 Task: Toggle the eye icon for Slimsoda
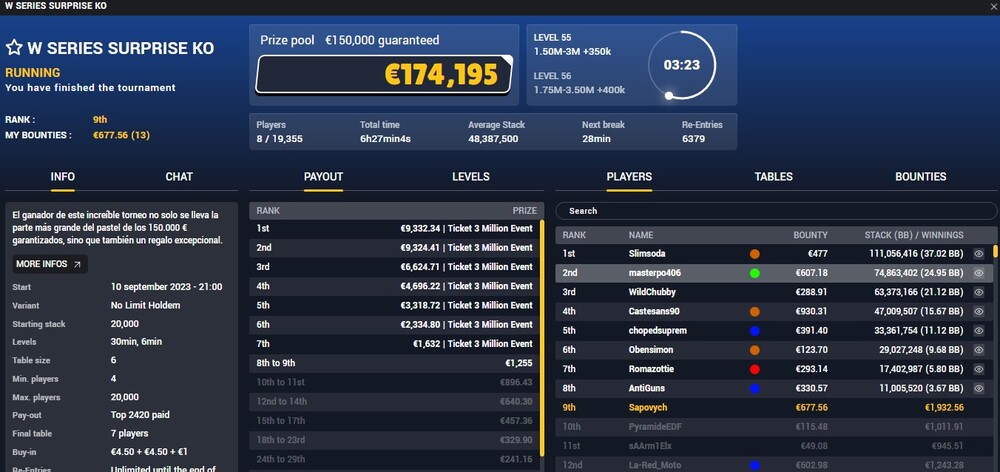coord(979,254)
